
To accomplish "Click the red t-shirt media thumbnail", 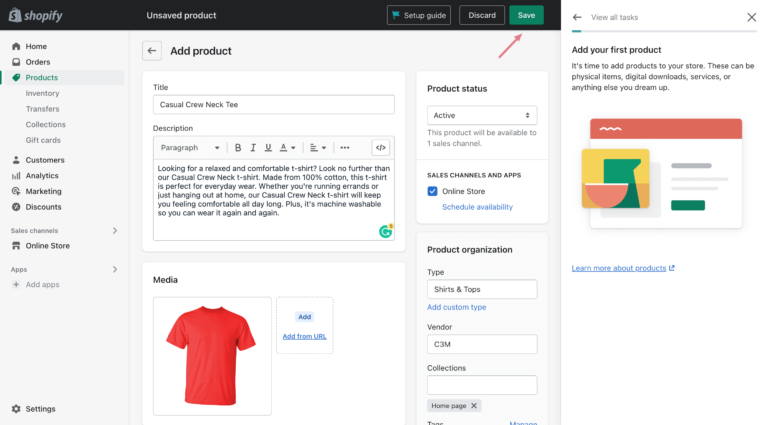I will [212, 355].
